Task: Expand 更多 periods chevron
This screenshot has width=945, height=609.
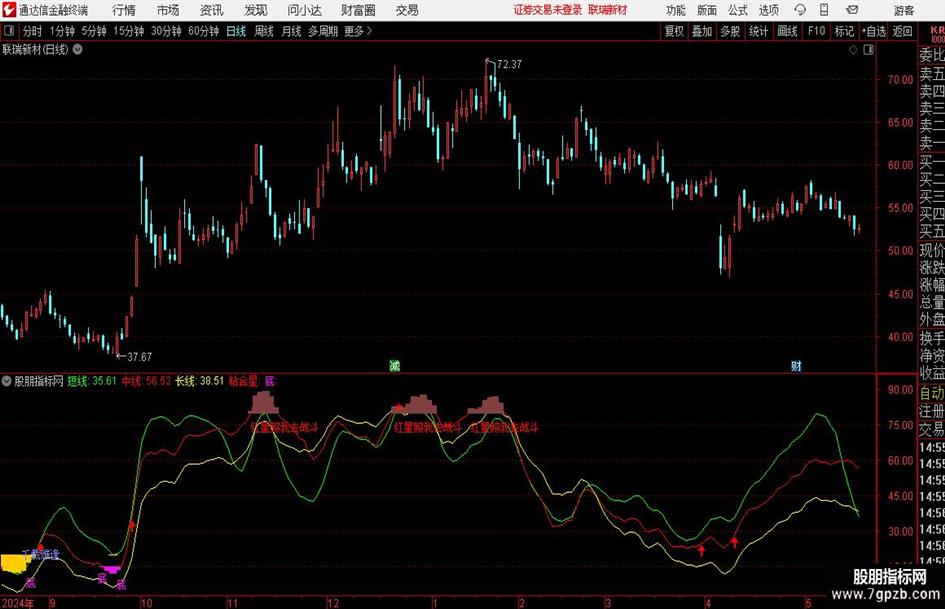Action: coord(358,31)
